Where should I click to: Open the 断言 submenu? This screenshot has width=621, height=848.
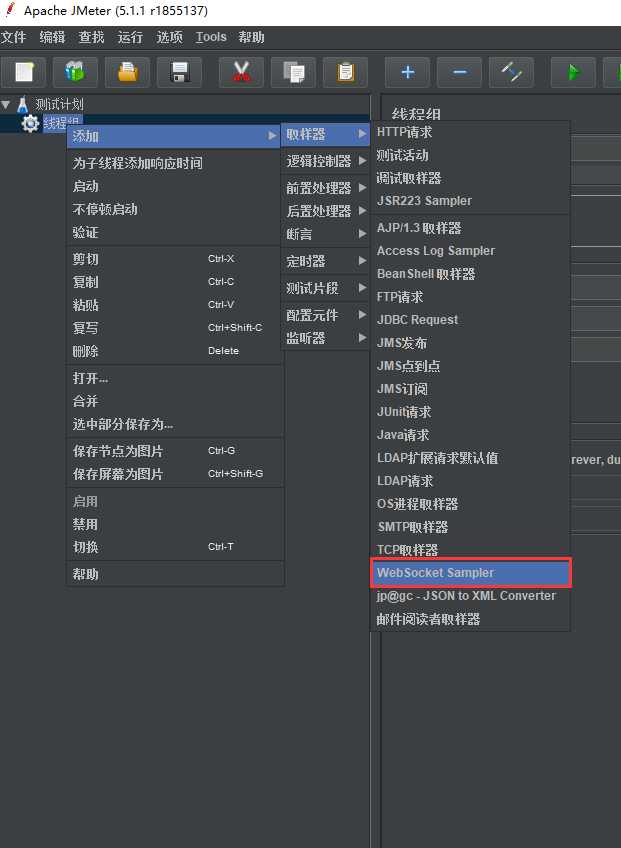tap(326, 234)
